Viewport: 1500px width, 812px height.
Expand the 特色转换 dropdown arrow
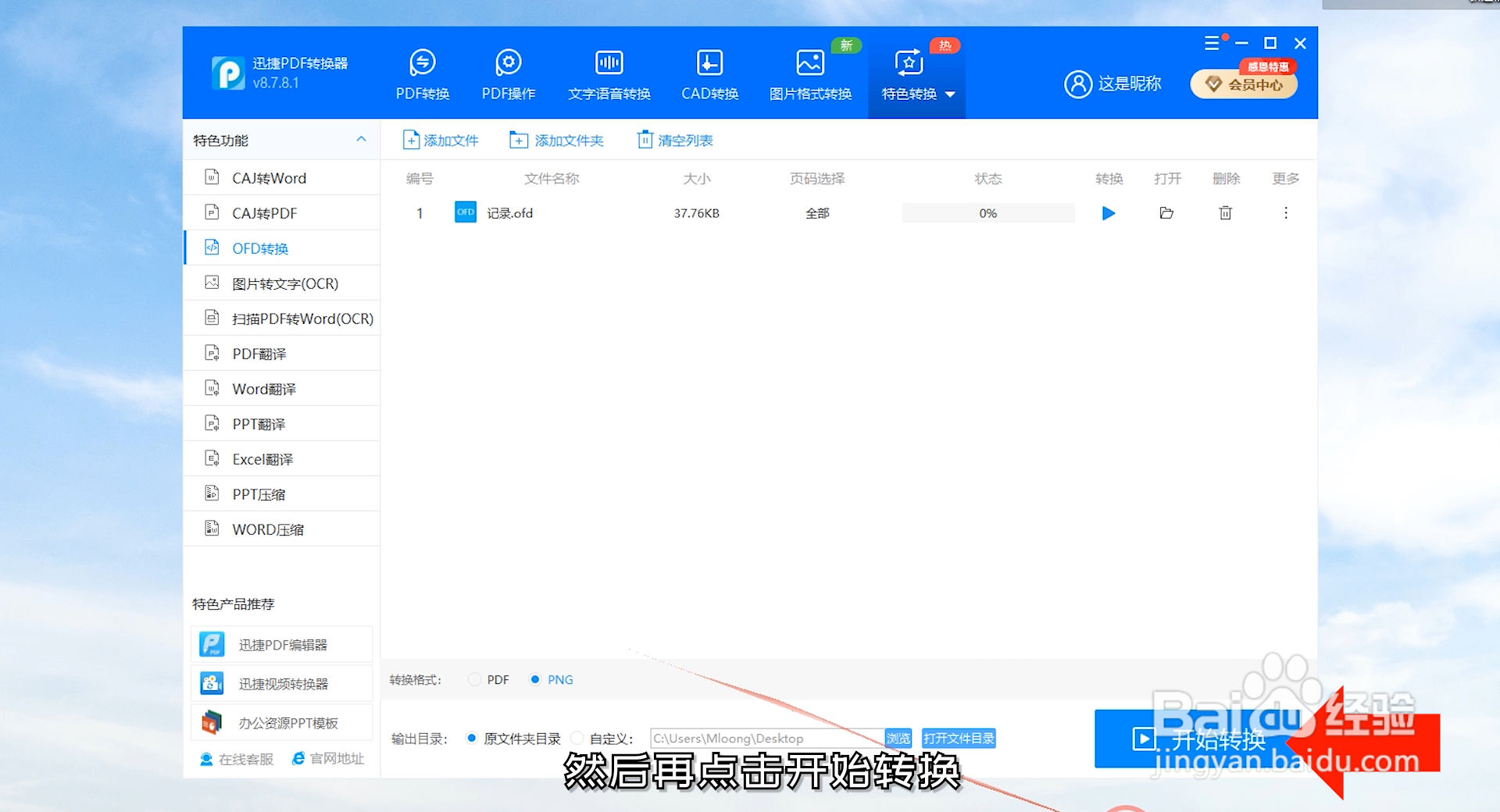click(x=950, y=94)
